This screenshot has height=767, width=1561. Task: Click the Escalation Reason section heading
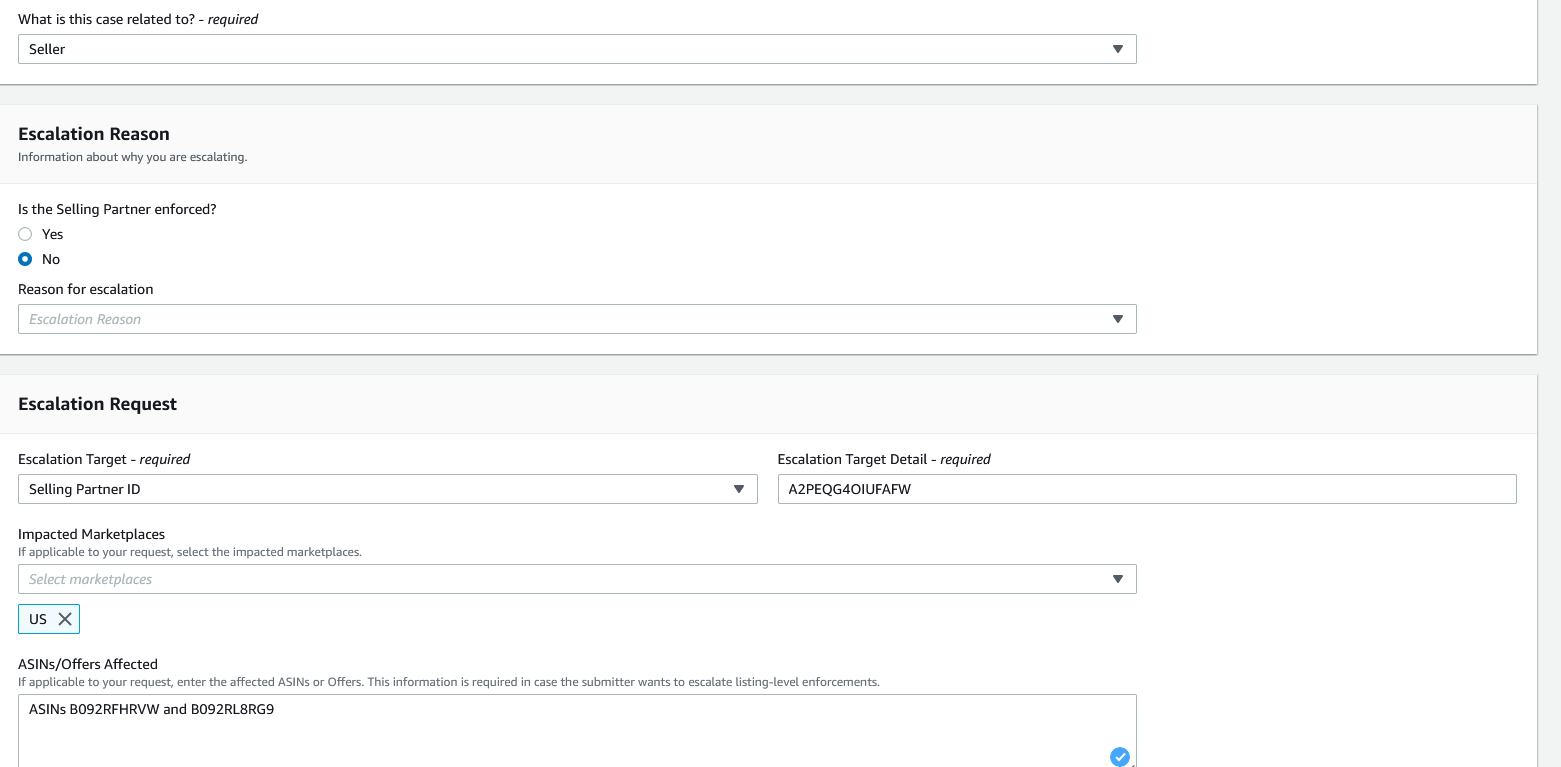tap(94, 134)
